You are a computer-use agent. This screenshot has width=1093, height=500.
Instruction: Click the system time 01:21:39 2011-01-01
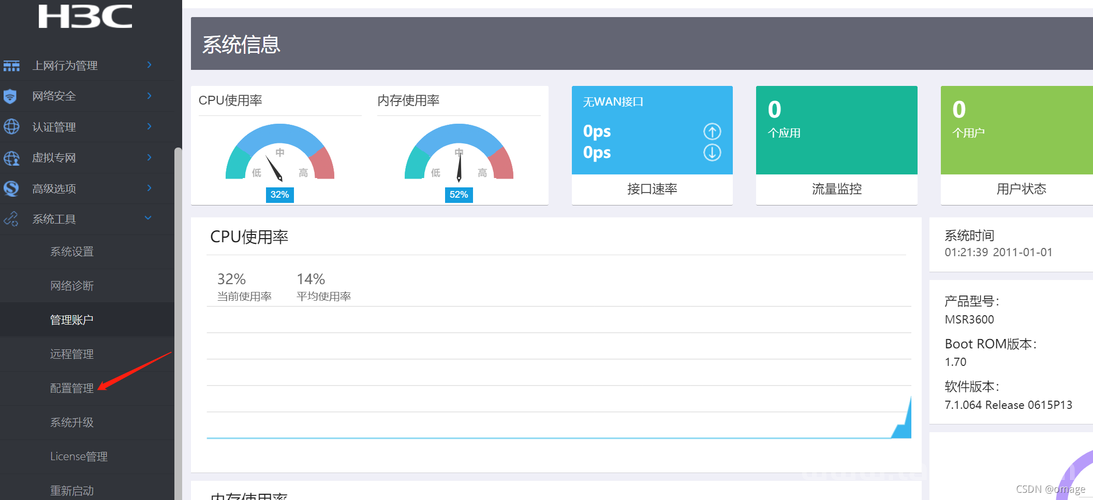click(998, 252)
